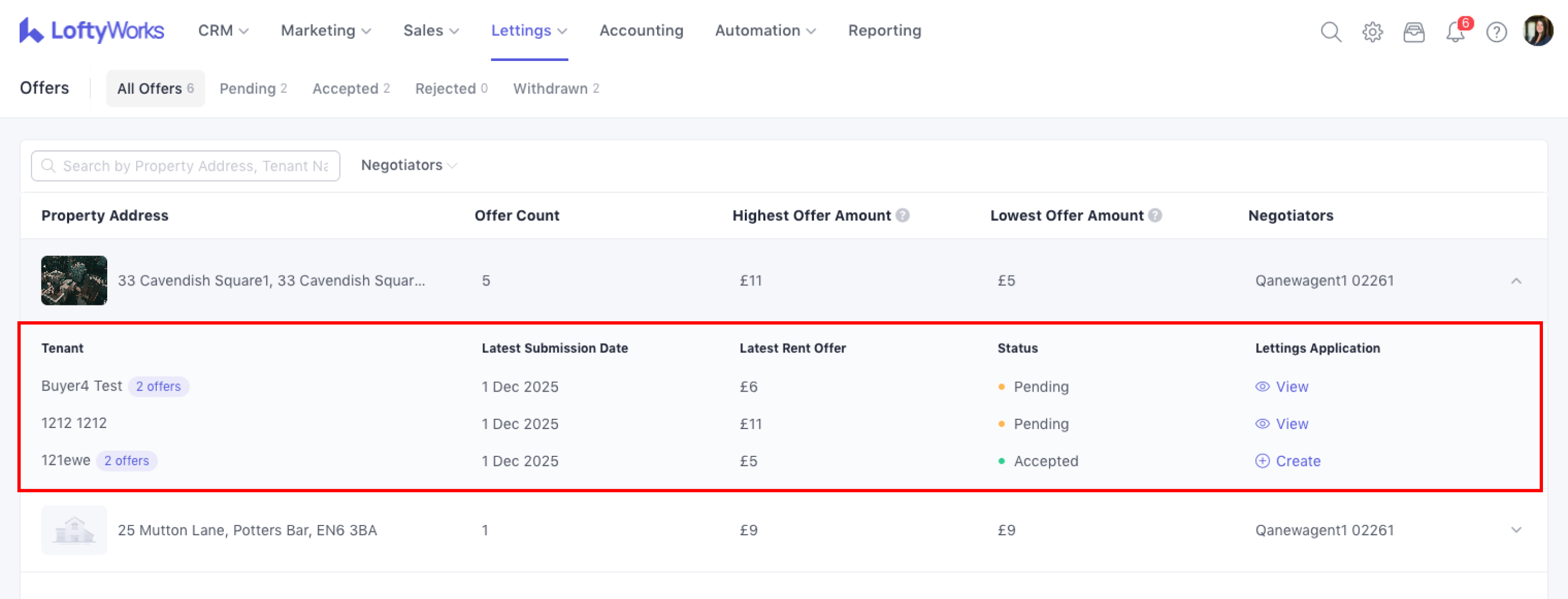Open notifications bell with badge
The image size is (1568, 599).
[1455, 31]
